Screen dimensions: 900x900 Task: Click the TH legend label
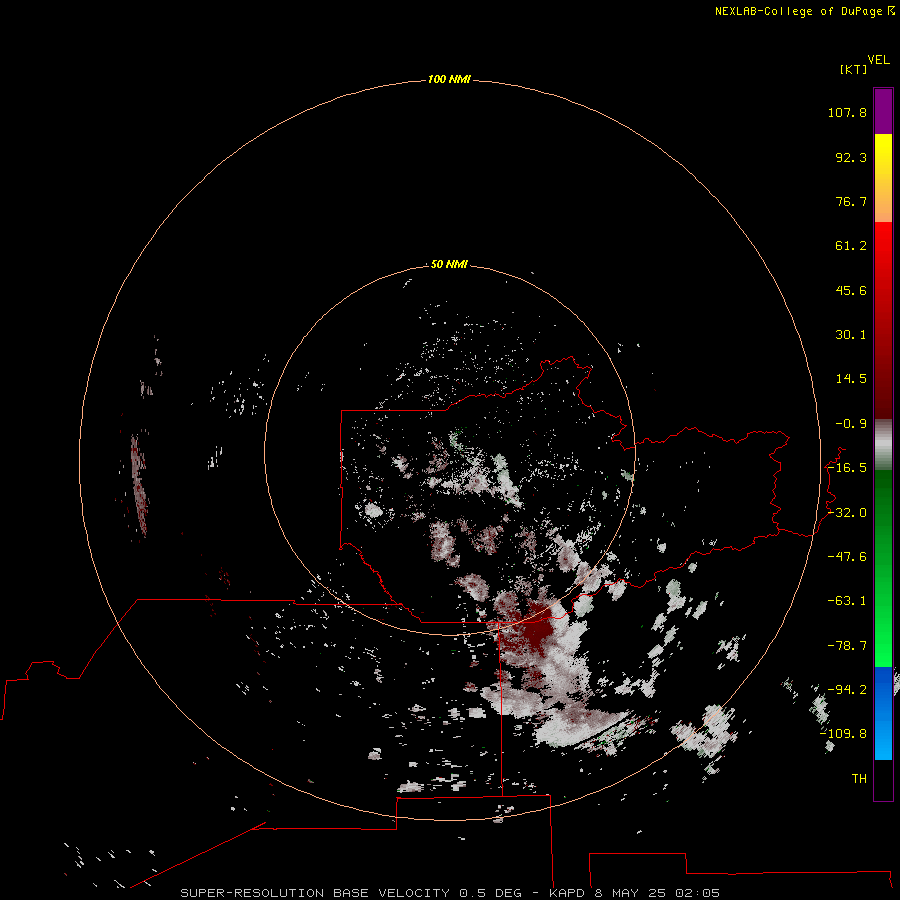[x=859, y=778]
